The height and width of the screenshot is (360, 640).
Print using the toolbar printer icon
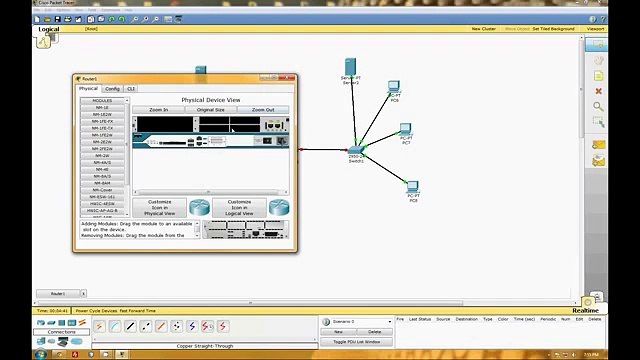(x=68, y=19)
